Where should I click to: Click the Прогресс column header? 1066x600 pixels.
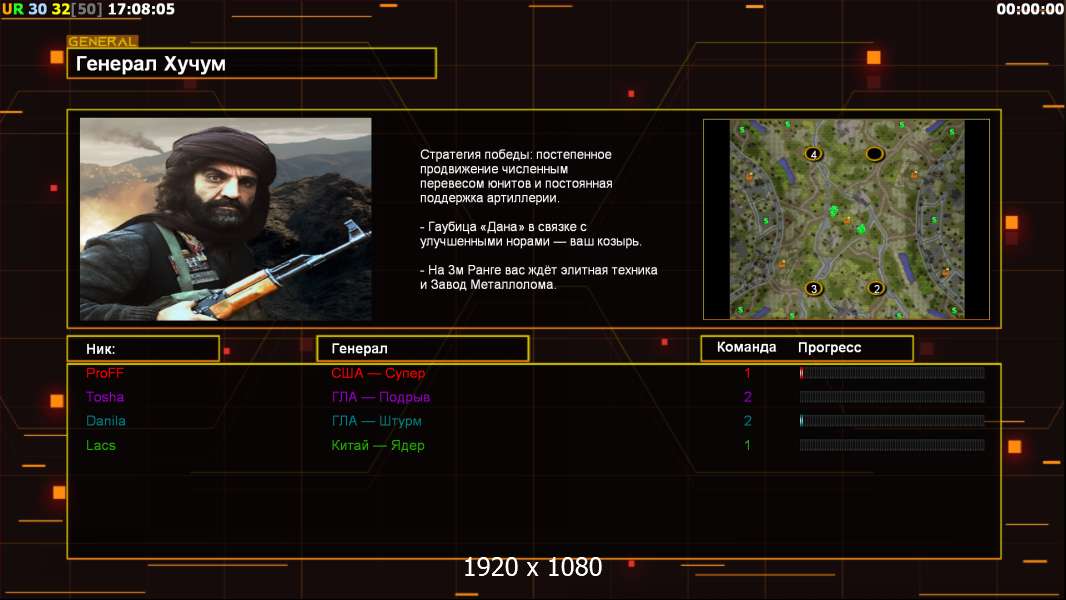tap(829, 348)
